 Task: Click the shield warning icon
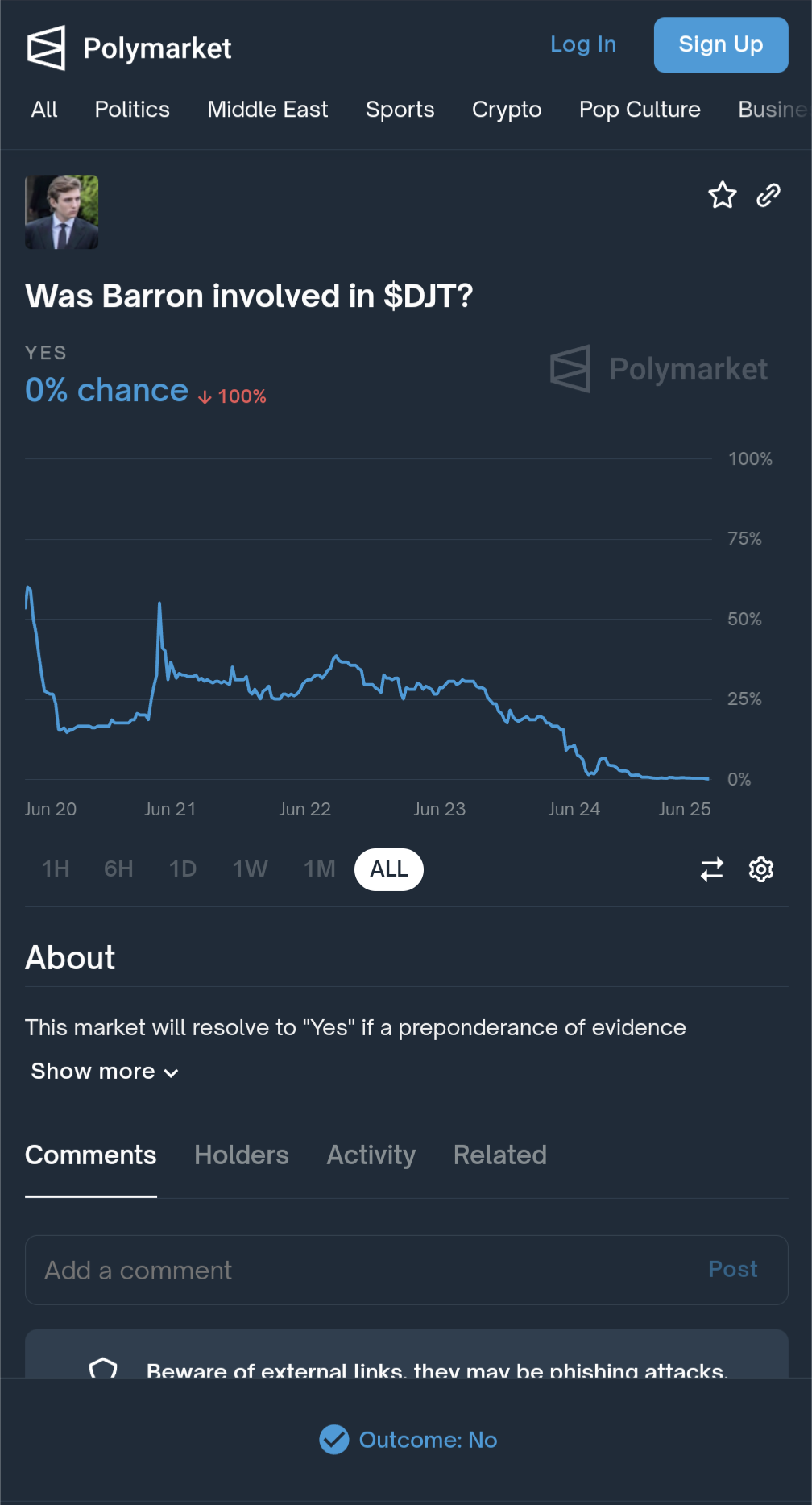pos(103,1368)
